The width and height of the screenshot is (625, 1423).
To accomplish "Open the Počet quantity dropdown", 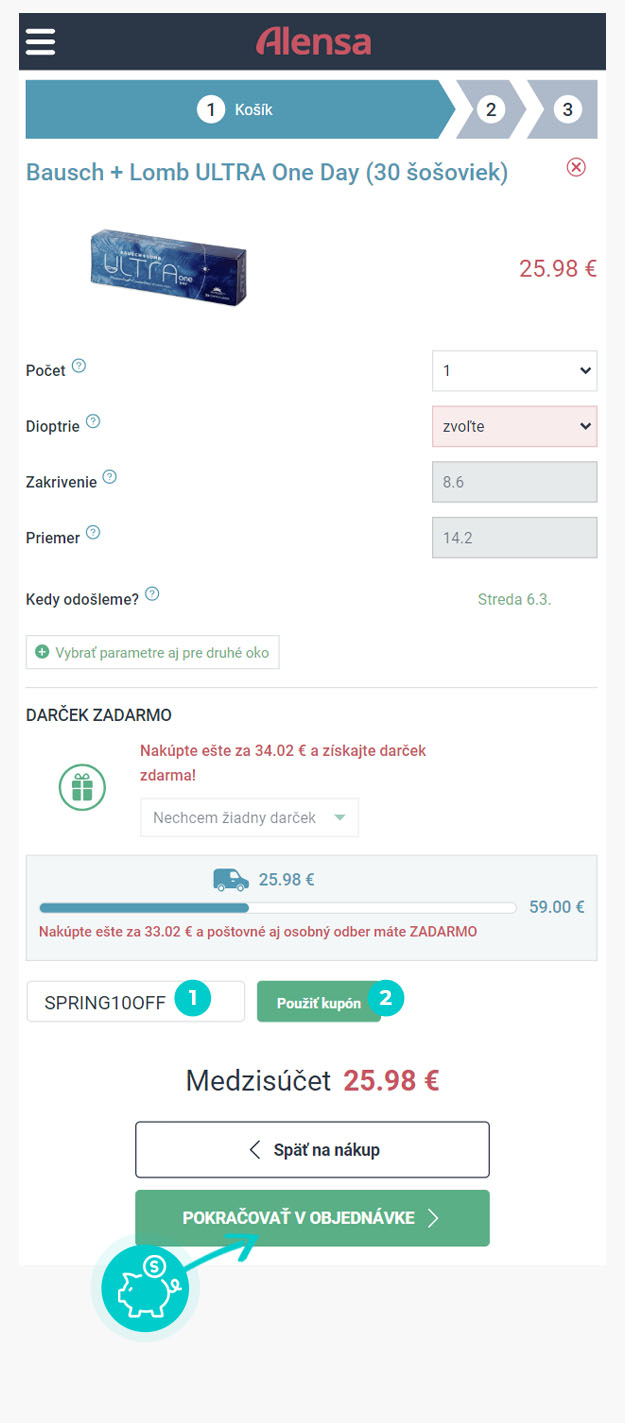I will click(x=514, y=371).
